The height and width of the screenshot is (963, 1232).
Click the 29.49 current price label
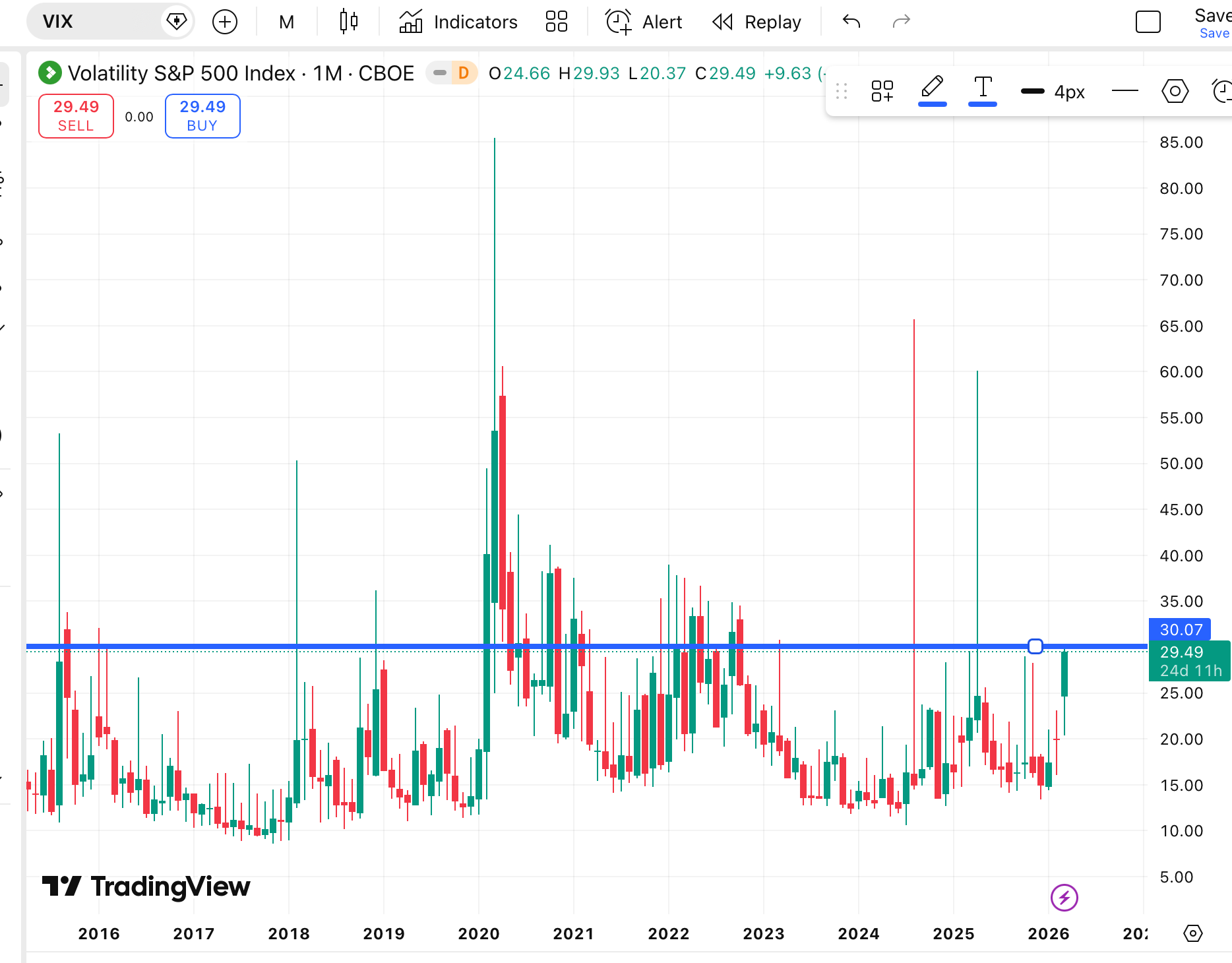1181,652
